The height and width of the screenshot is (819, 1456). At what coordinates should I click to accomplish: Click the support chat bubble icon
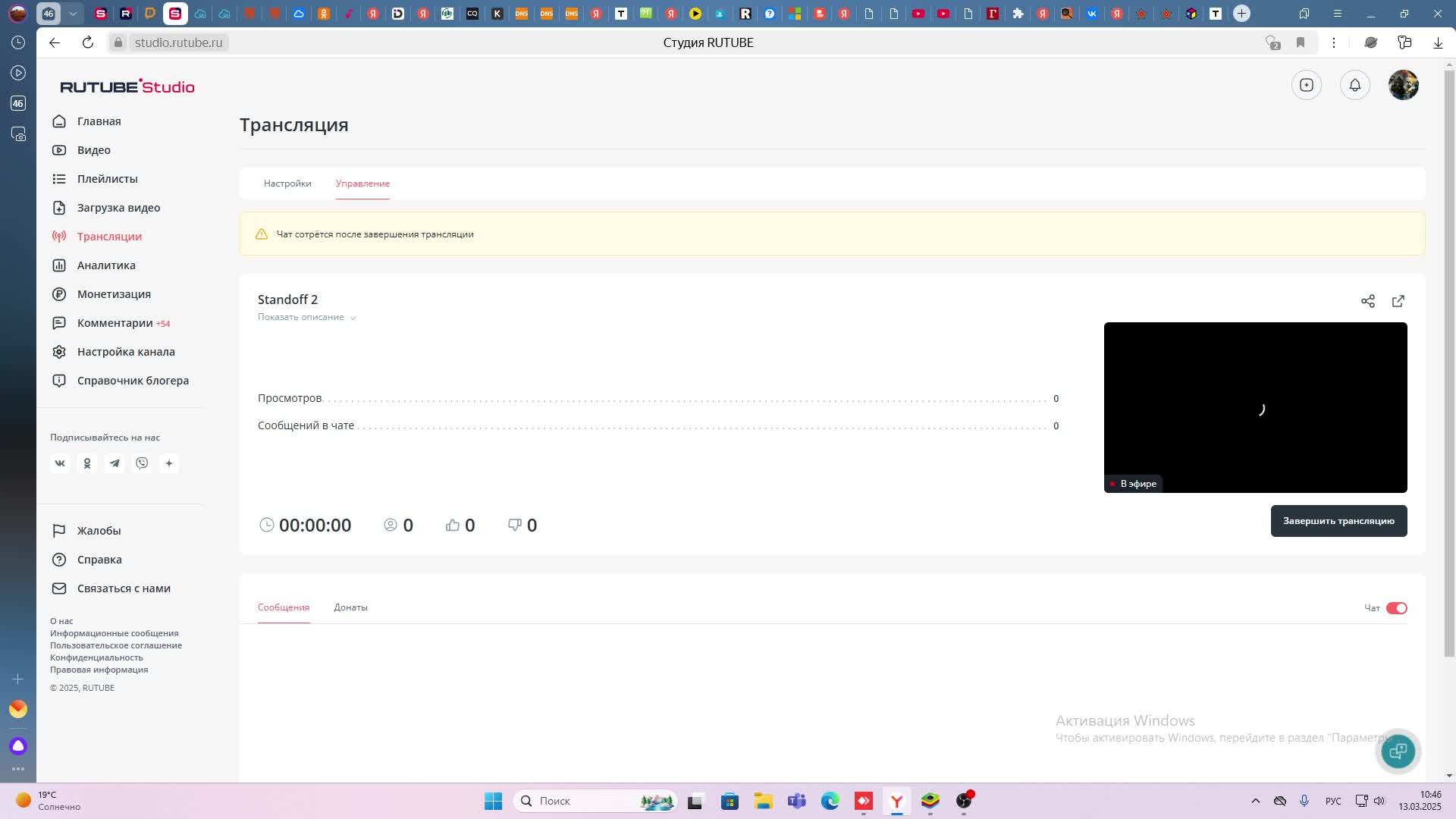[x=1398, y=751]
